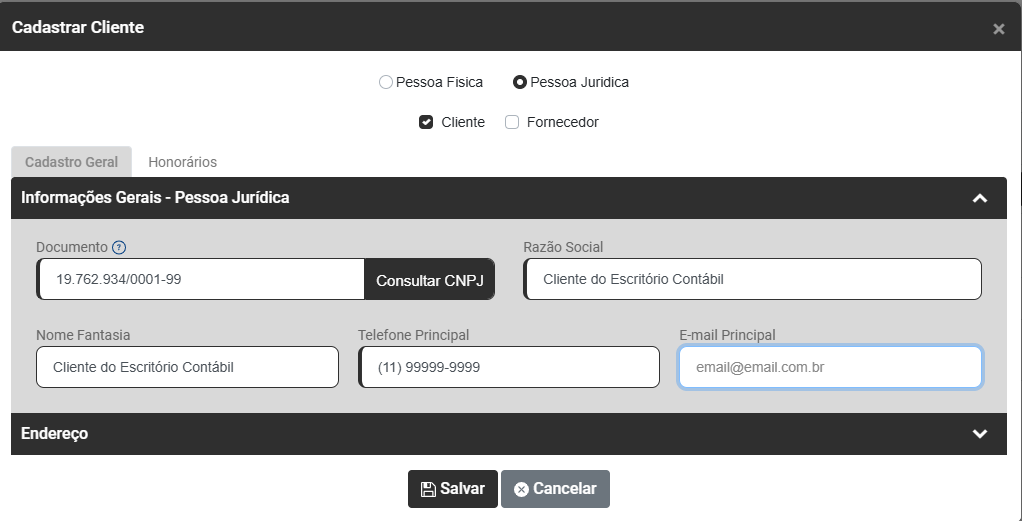
Task: Click the Documento CNPJ input field
Action: tap(200, 280)
